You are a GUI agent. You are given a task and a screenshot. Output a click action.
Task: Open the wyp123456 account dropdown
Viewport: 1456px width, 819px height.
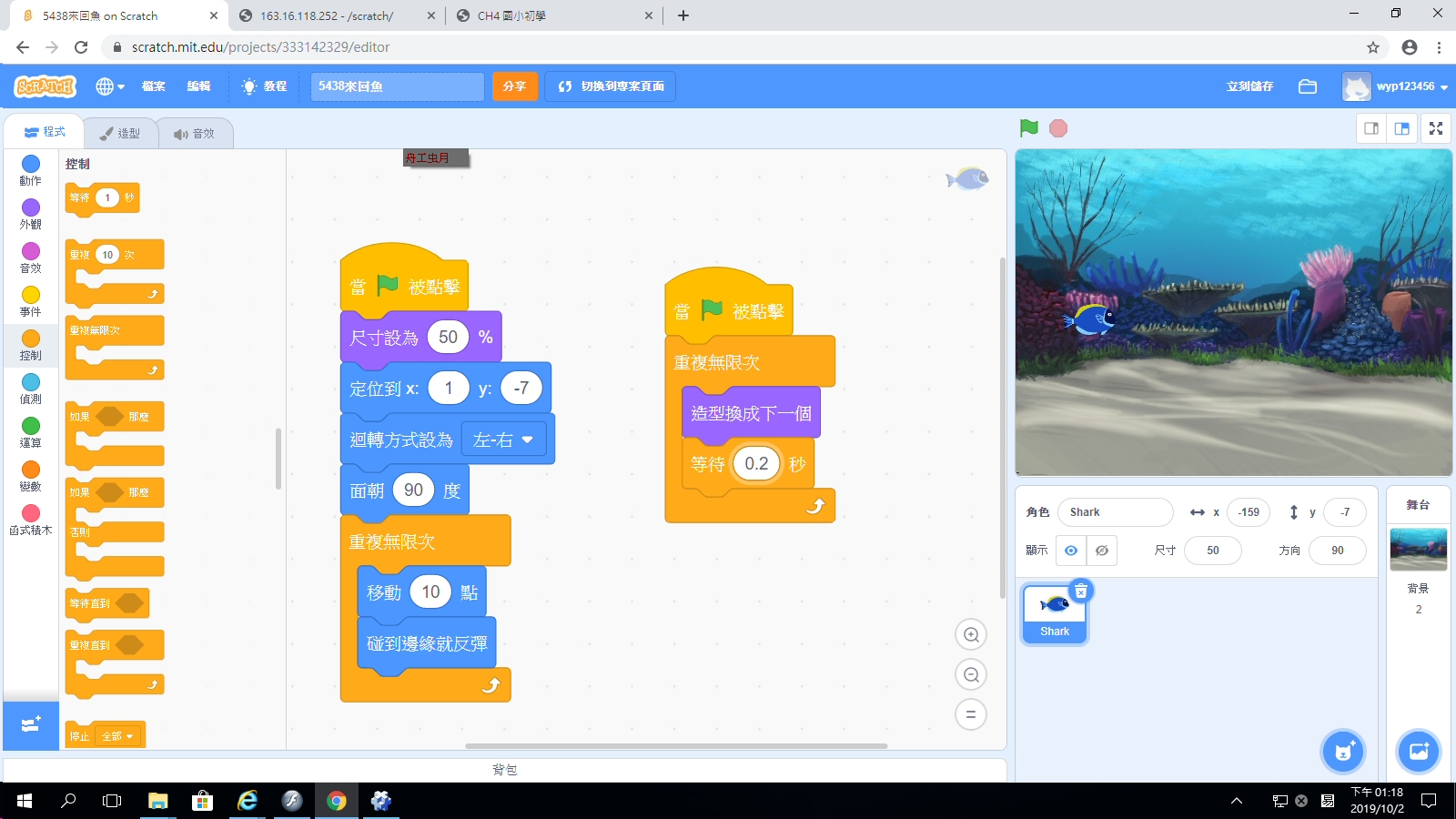point(1395,86)
